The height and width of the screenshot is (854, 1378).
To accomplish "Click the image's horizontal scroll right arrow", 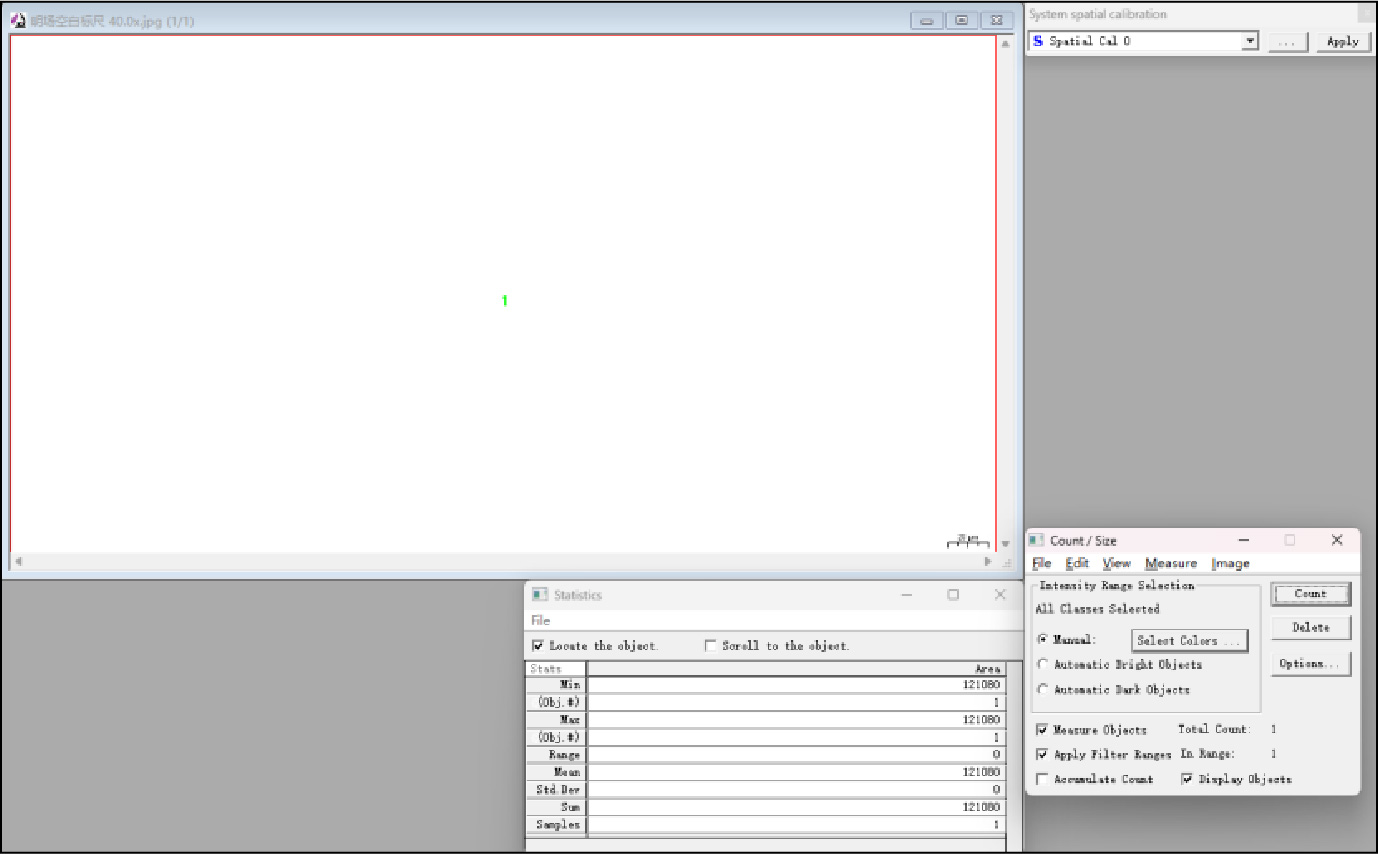I will pyautogui.click(x=988, y=562).
